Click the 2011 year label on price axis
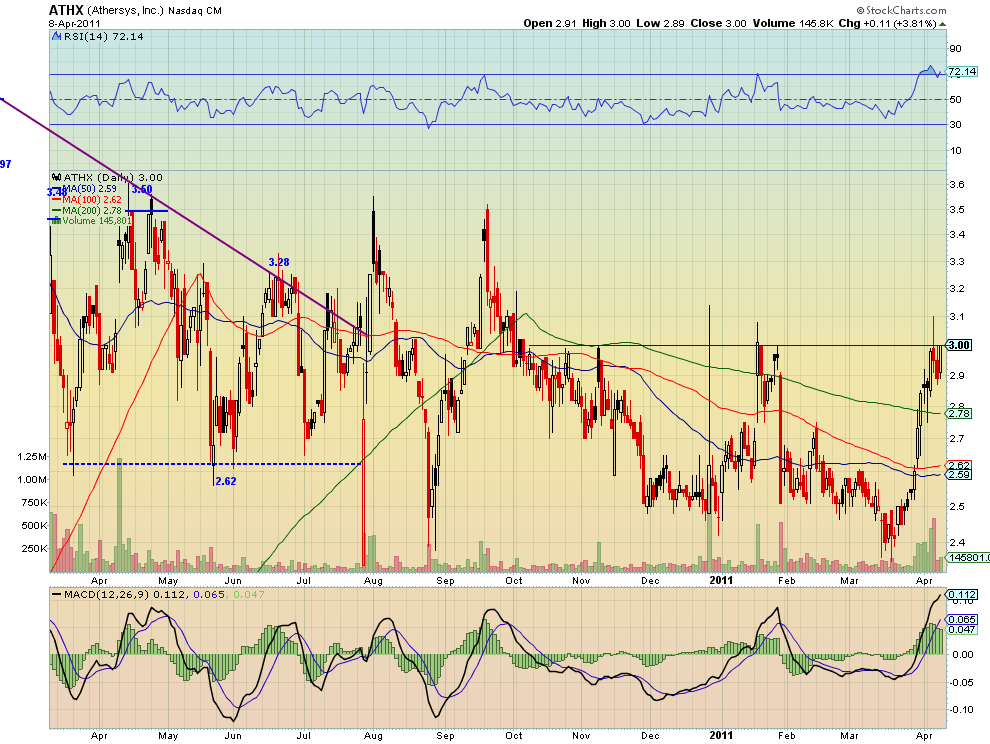 click(721, 580)
